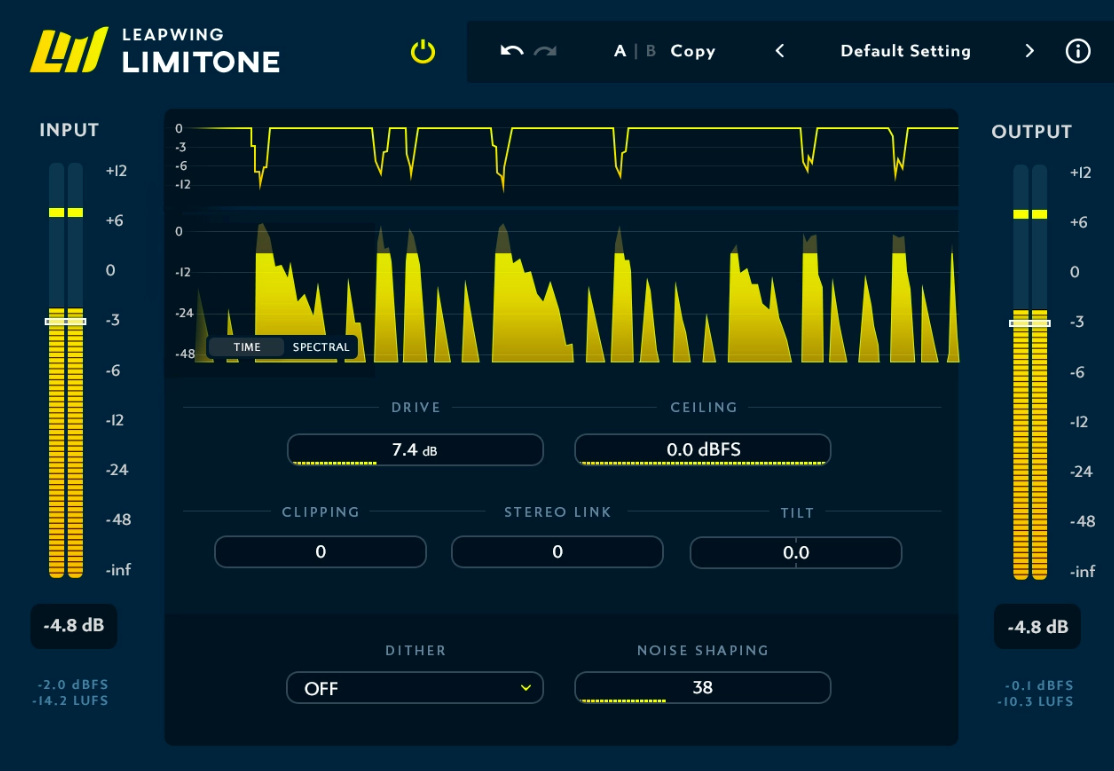Viewport: 1114px width, 771px height.
Task: Toggle the plugin power bypass button
Action: pos(423,52)
